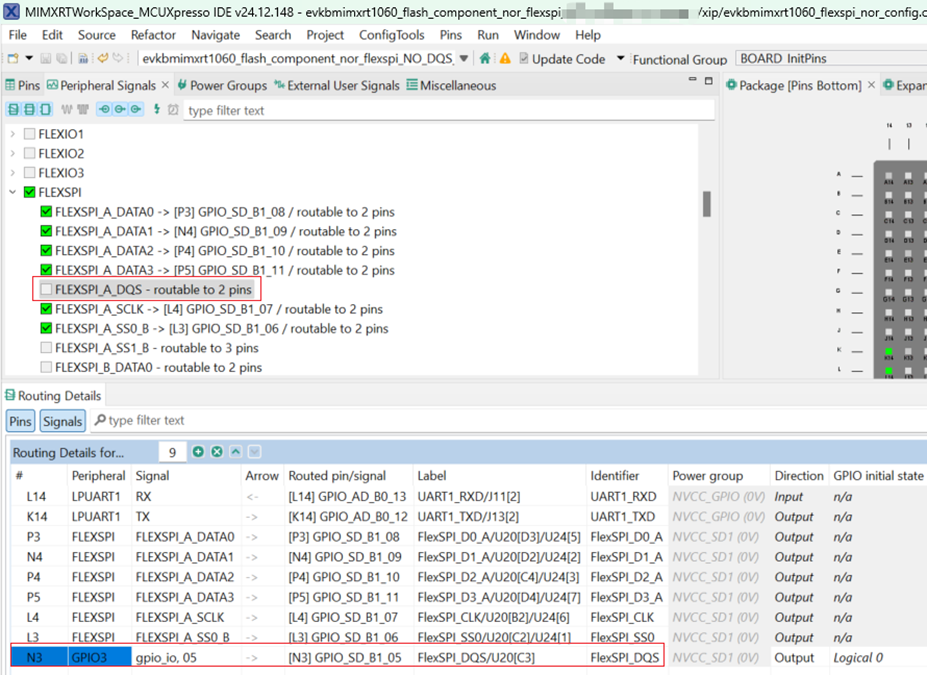This screenshot has height=675, width=927.
Task: Close the Package [Pins Bottom] tab
Action: pyautogui.click(x=871, y=85)
